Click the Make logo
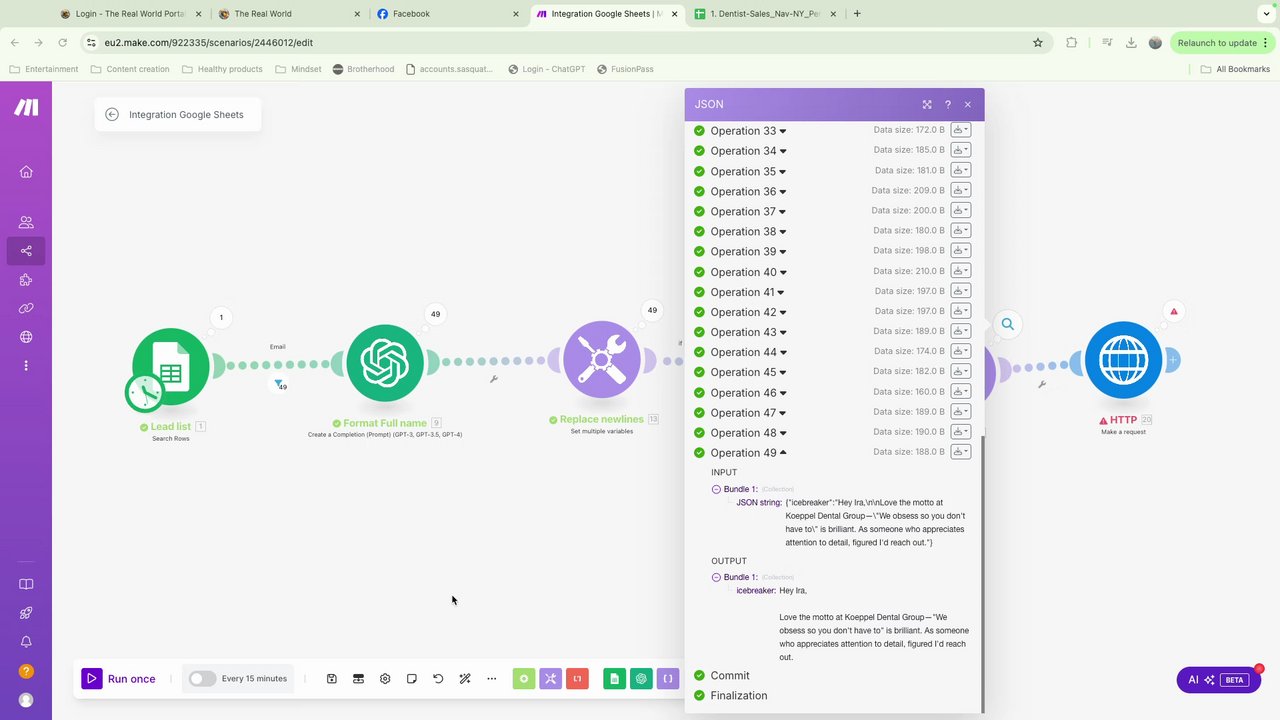 click(26, 108)
